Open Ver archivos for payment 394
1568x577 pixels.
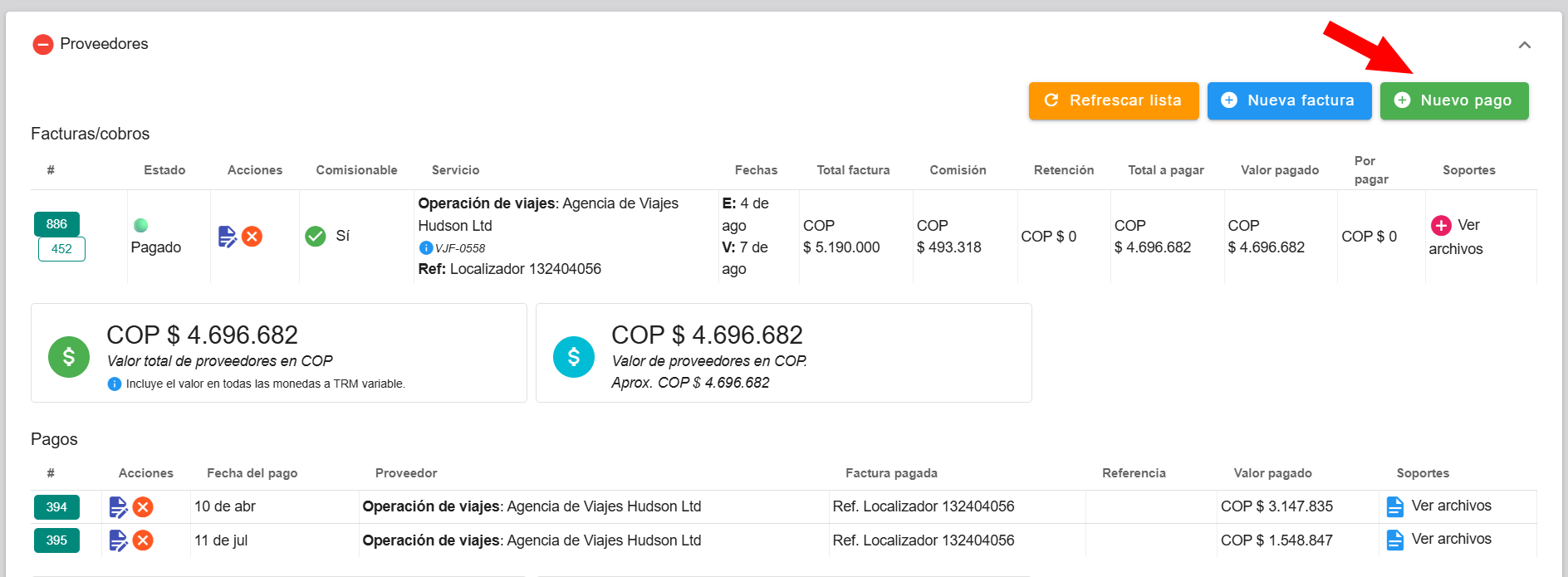coord(1450,506)
